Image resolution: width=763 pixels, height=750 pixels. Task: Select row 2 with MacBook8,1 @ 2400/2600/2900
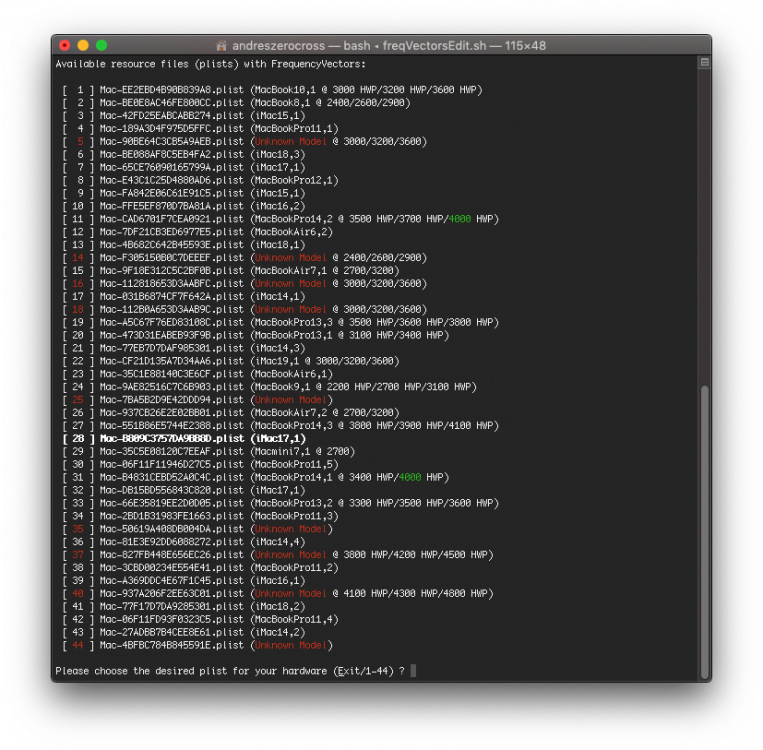coord(236,103)
